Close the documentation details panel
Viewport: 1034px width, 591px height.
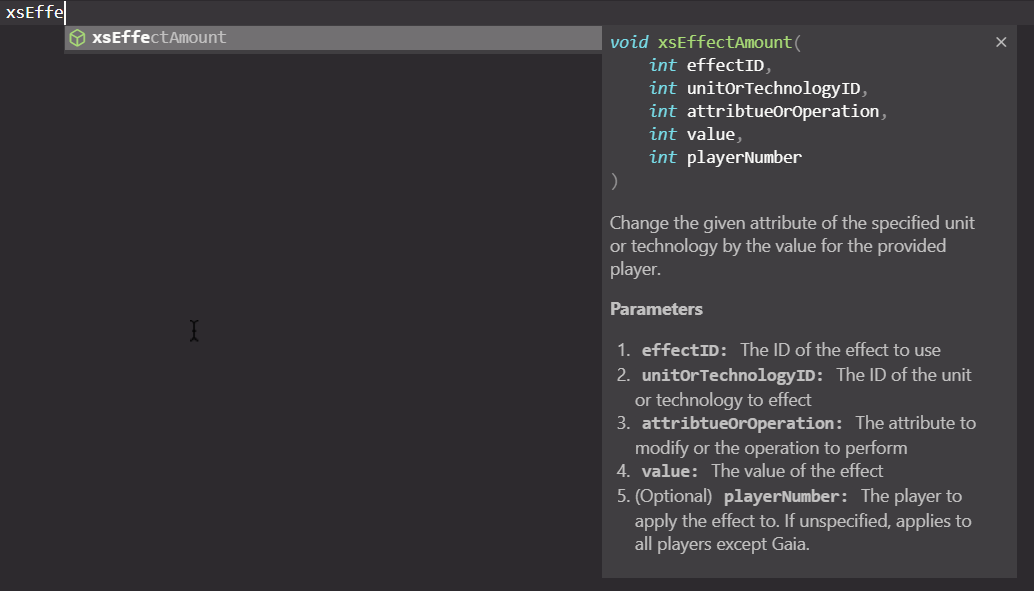click(x=1001, y=42)
